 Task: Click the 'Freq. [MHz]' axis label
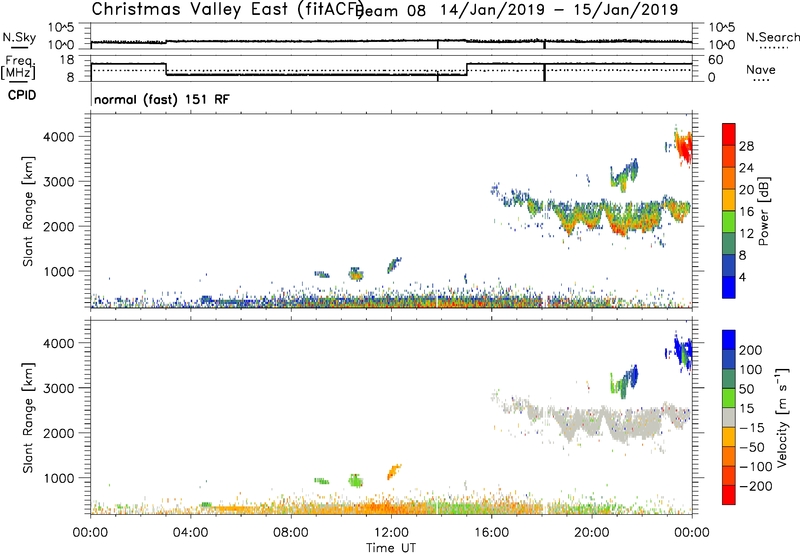[x=18, y=67]
